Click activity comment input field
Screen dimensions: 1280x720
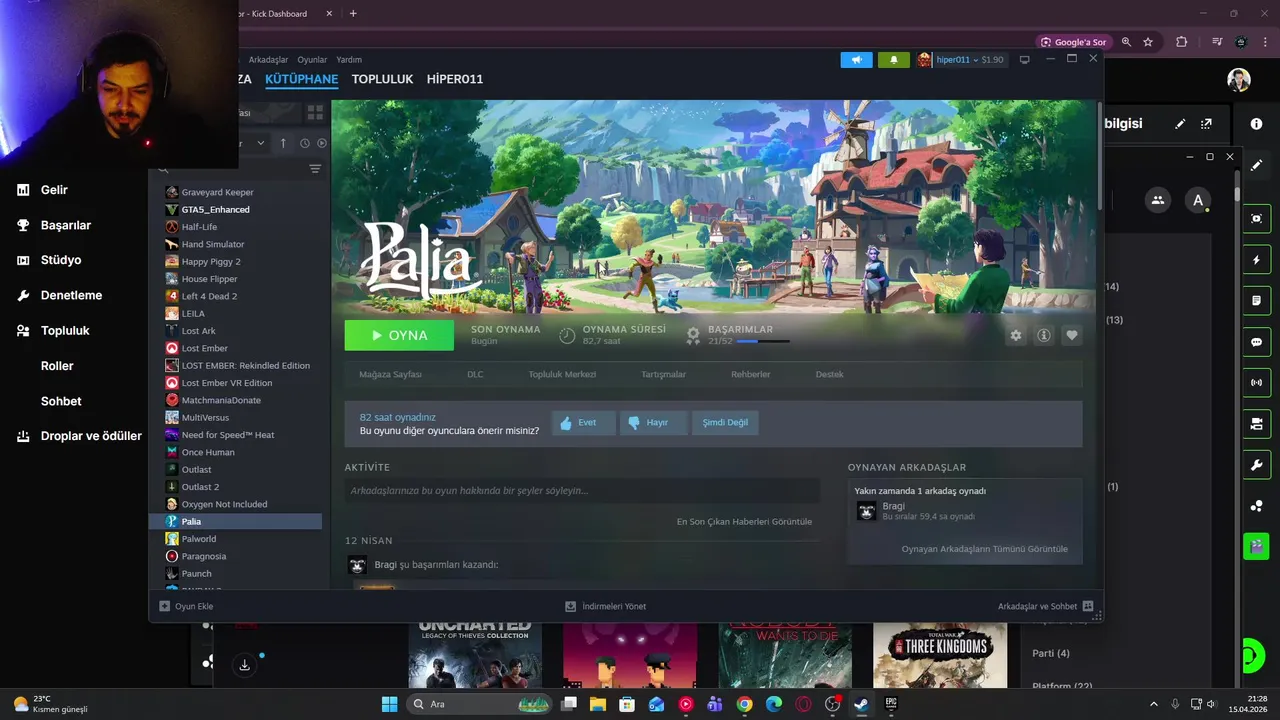tap(582, 490)
